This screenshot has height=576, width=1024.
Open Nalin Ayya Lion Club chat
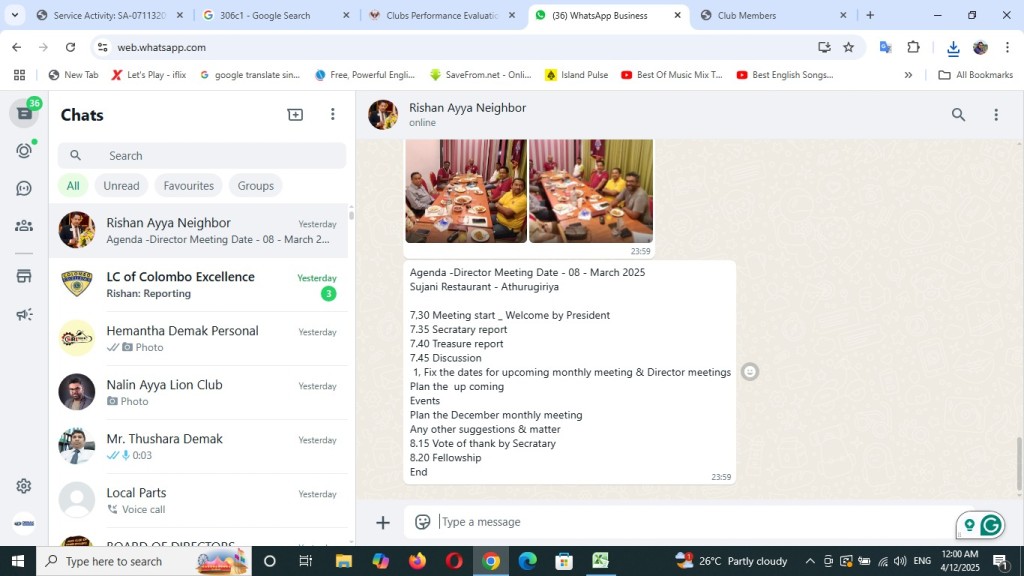tap(199, 392)
